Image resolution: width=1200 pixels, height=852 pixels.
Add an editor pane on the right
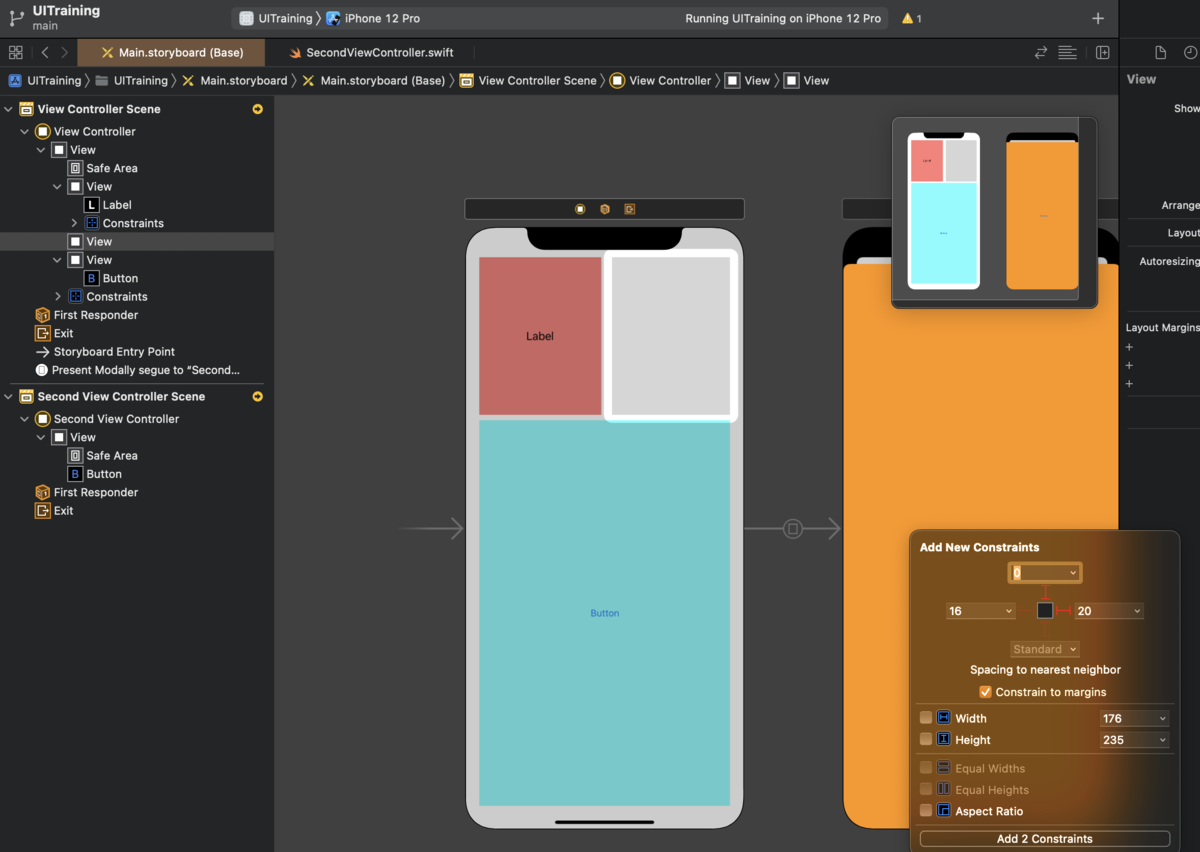[x=1103, y=52]
